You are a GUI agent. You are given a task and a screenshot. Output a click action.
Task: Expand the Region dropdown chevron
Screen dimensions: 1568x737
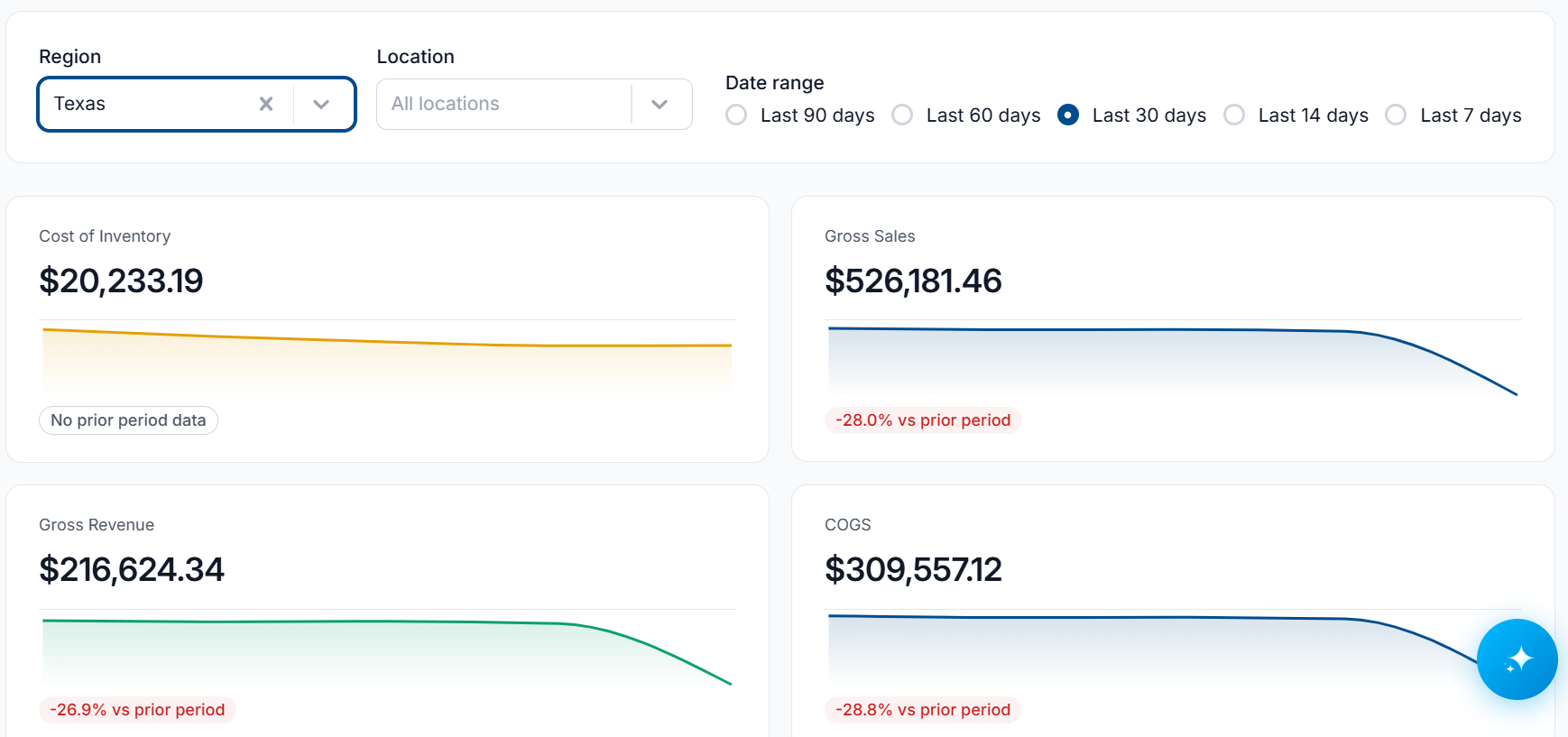coord(321,104)
